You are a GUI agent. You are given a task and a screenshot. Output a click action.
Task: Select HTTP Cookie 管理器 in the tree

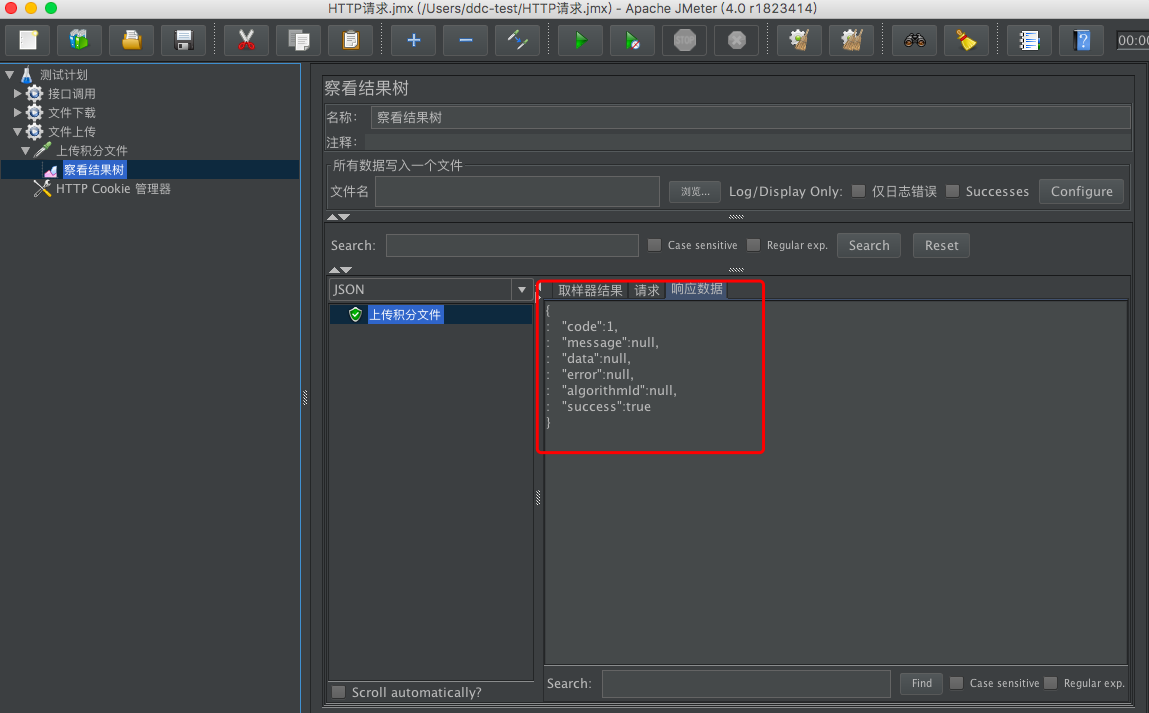pyautogui.click(x=113, y=189)
